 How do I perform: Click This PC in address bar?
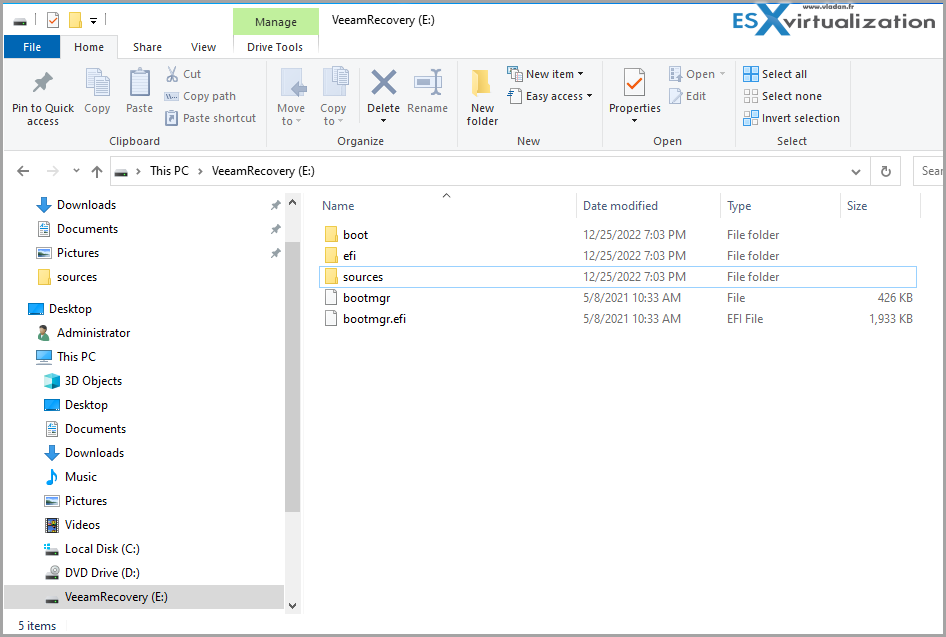(169, 171)
